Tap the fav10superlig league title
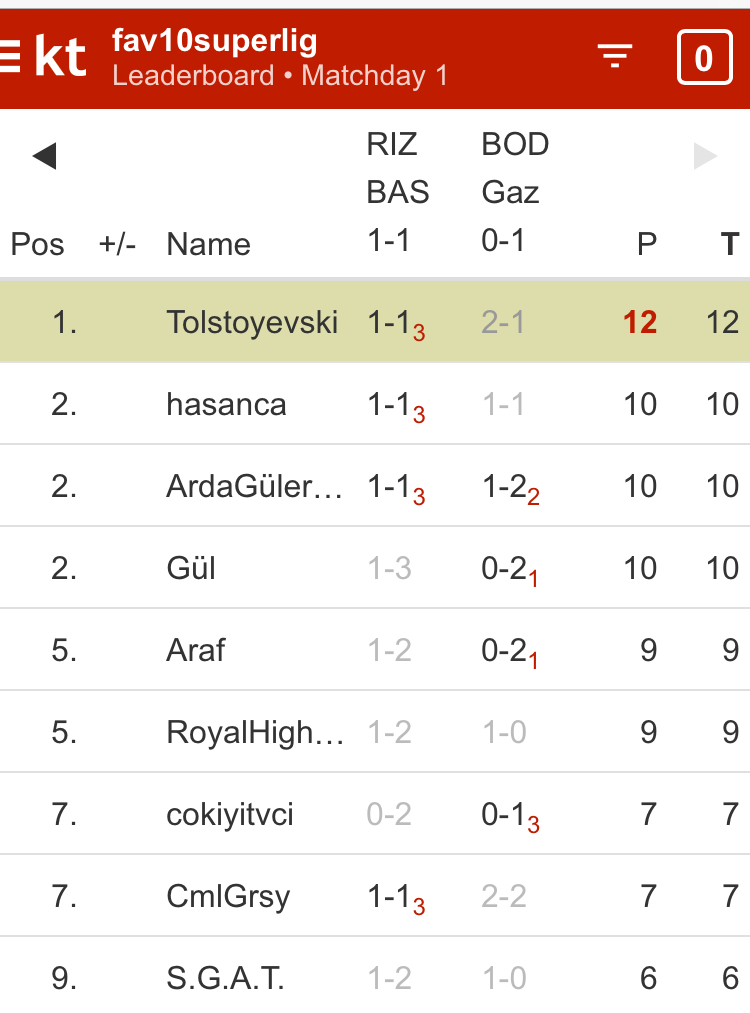The width and height of the screenshot is (750, 1013). click(215, 41)
